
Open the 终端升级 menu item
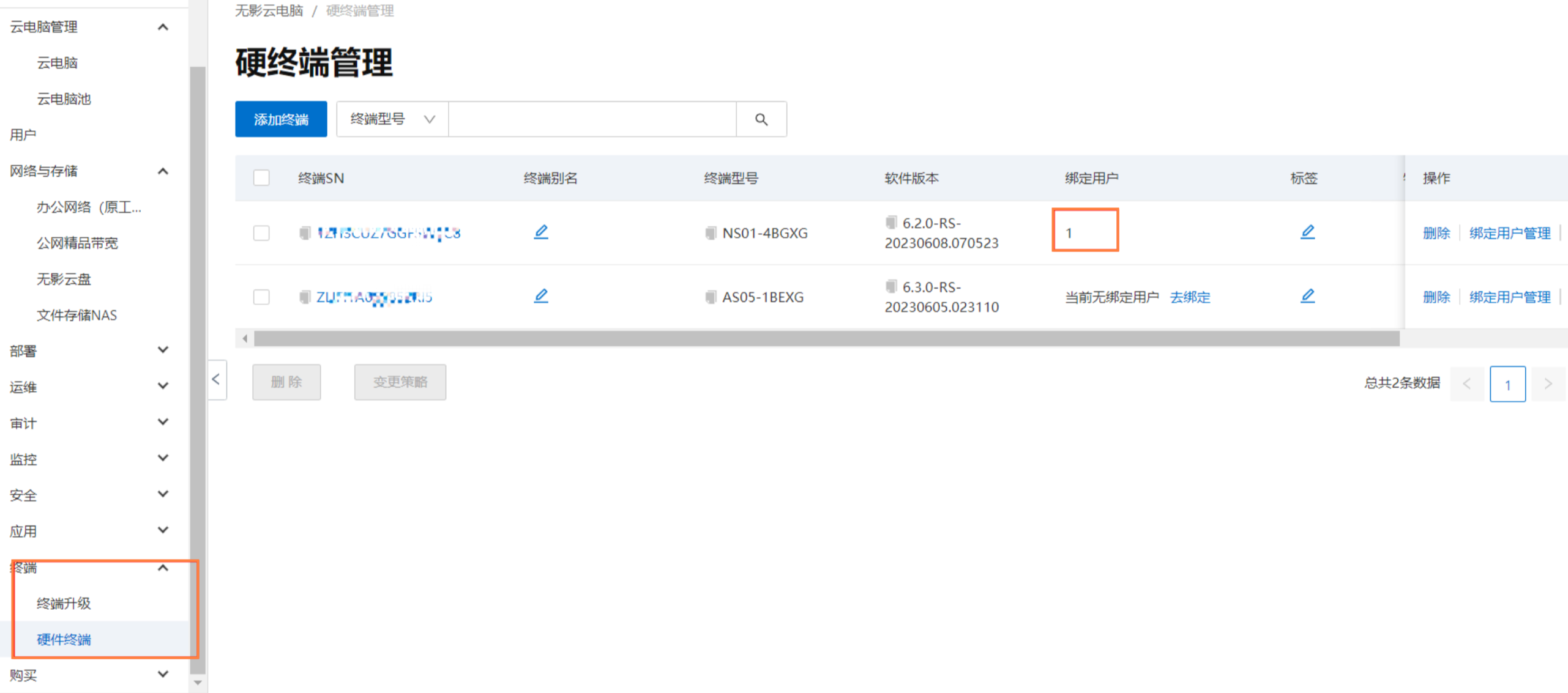(x=64, y=603)
